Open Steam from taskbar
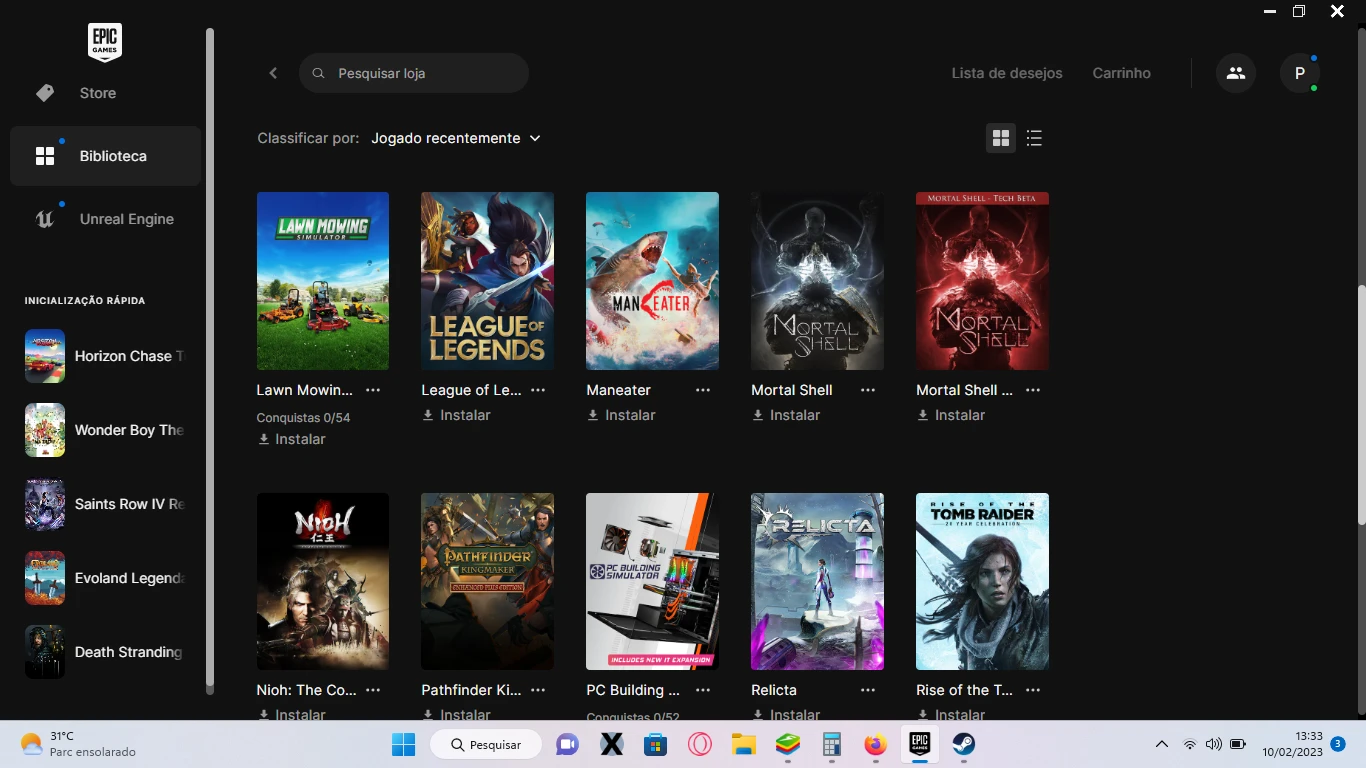The height and width of the screenshot is (768, 1366). [x=964, y=744]
